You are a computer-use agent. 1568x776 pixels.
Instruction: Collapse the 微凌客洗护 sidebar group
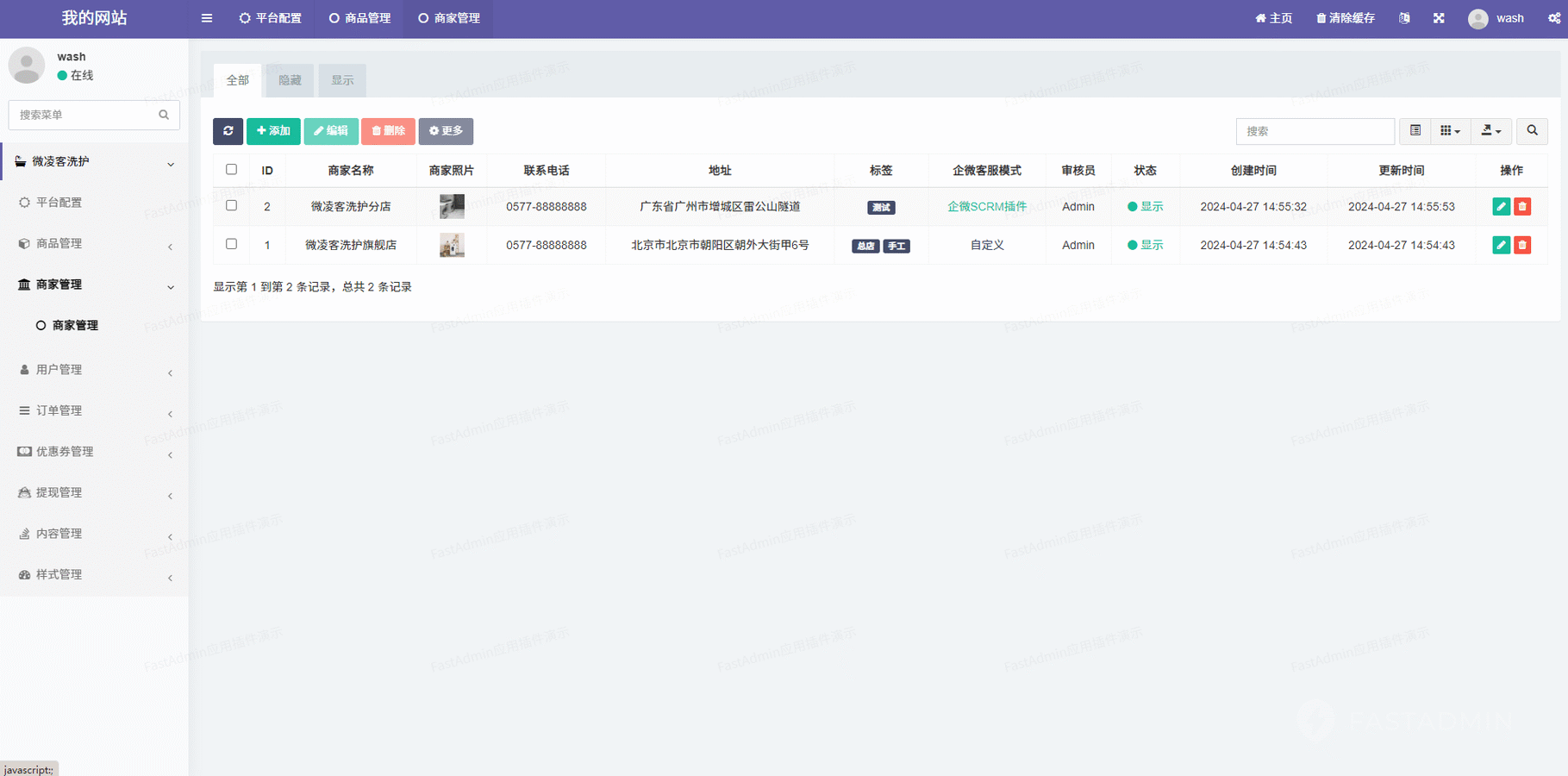[x=94, y=161]
